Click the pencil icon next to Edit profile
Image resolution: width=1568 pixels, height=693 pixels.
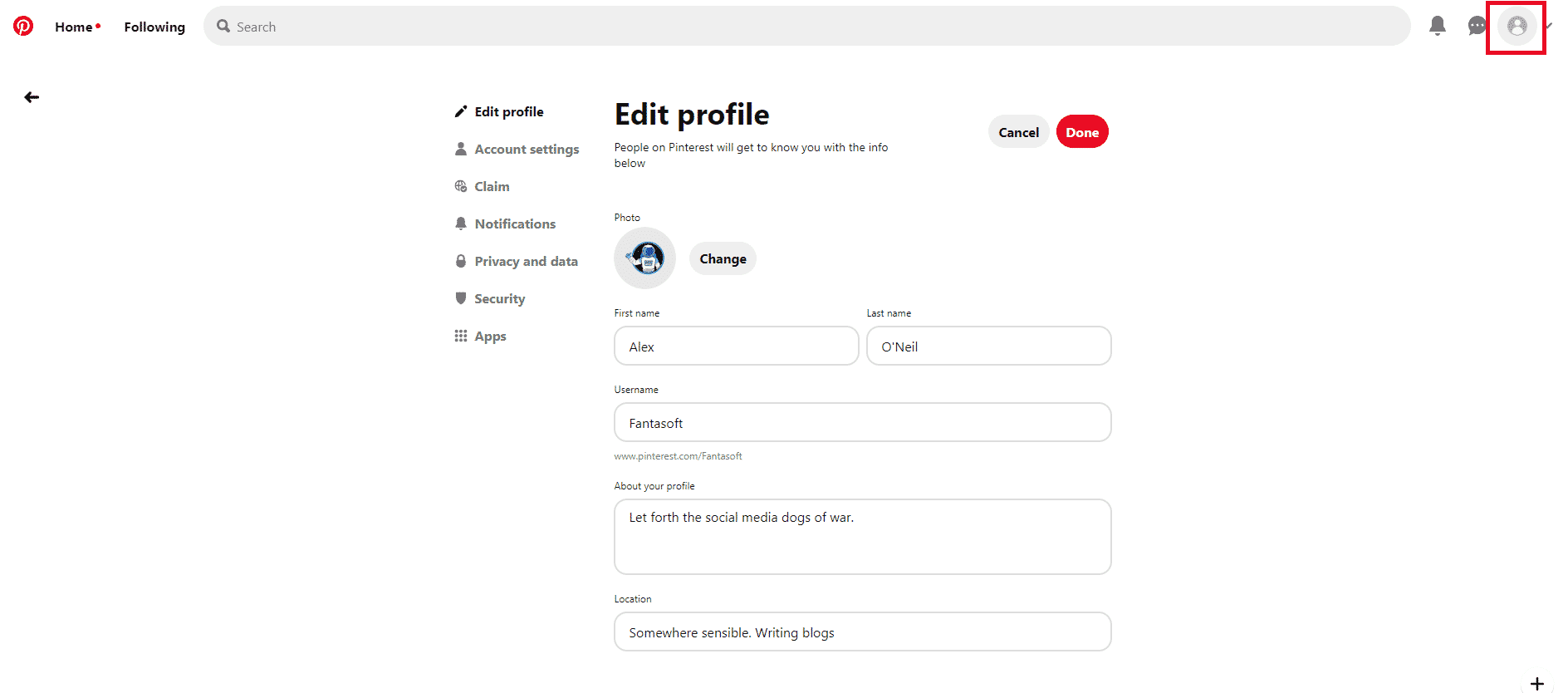point(461,111)
